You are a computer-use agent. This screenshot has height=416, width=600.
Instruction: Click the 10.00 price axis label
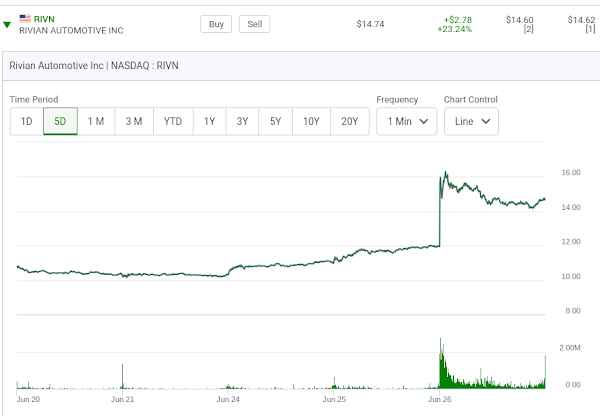(571, 276)
